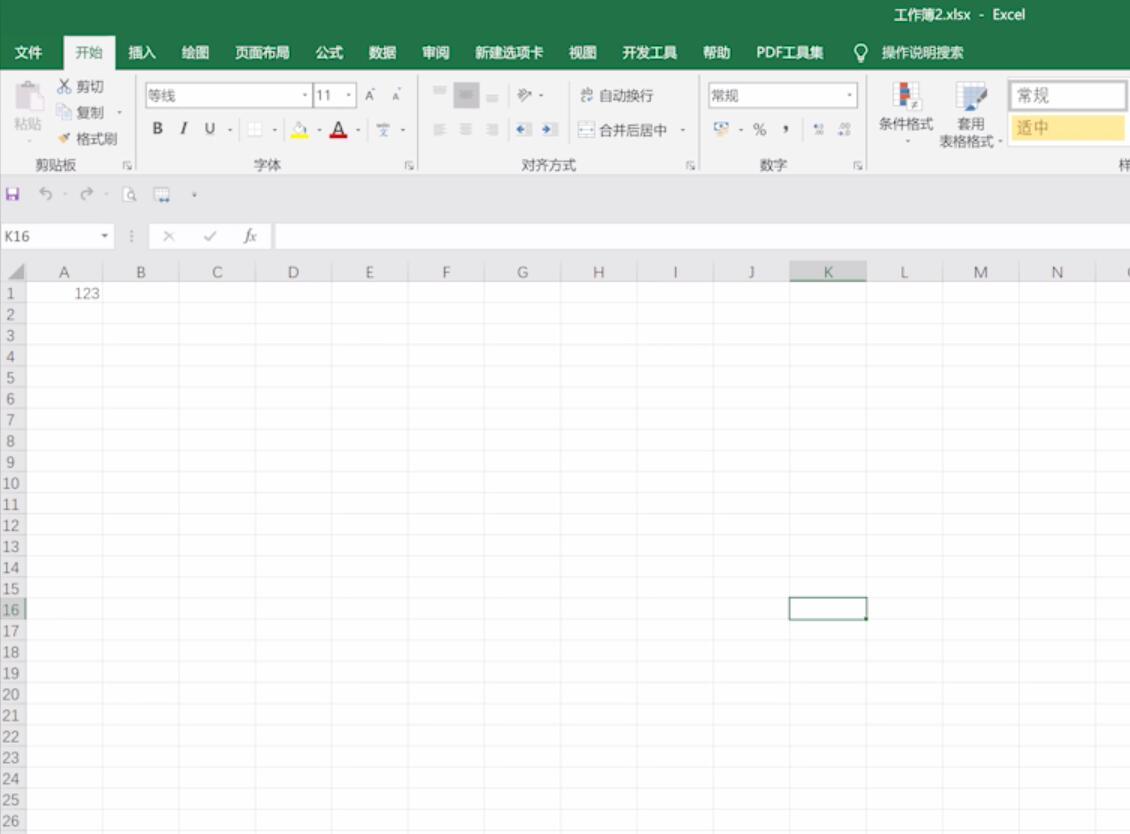Click the Insert Function fx icon
Viewport: 1130px width, 834px height.
250,236
